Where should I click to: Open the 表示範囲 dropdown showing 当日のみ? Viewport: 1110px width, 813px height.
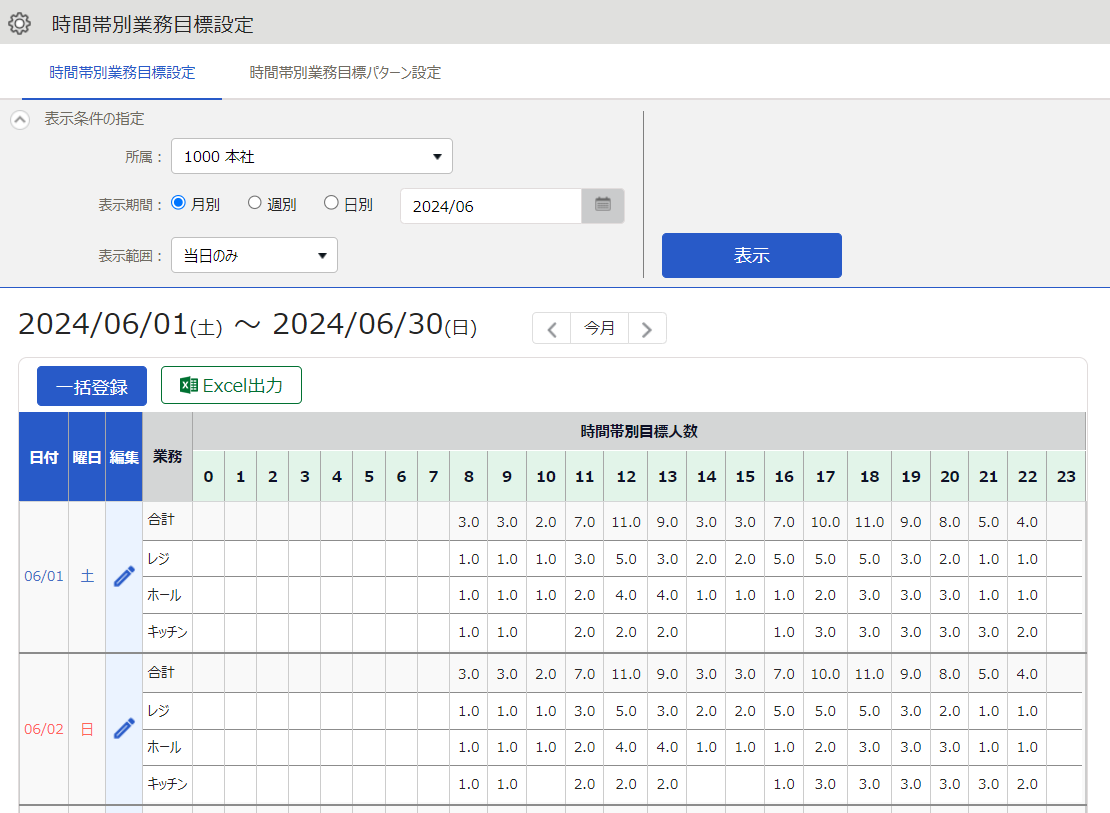254,255
